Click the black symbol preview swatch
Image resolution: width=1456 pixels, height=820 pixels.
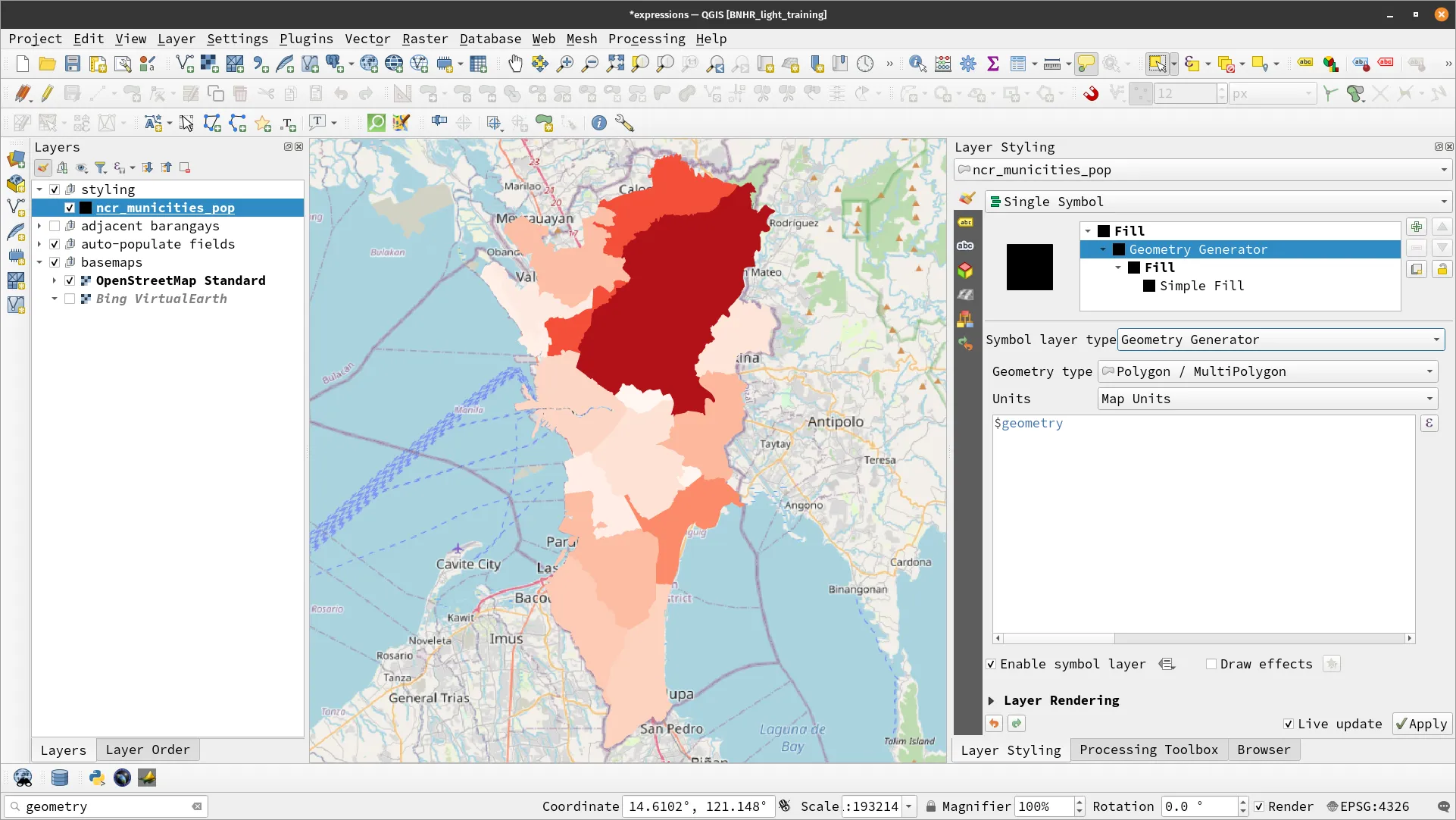pyautogui.click(x=1029, y=267)
